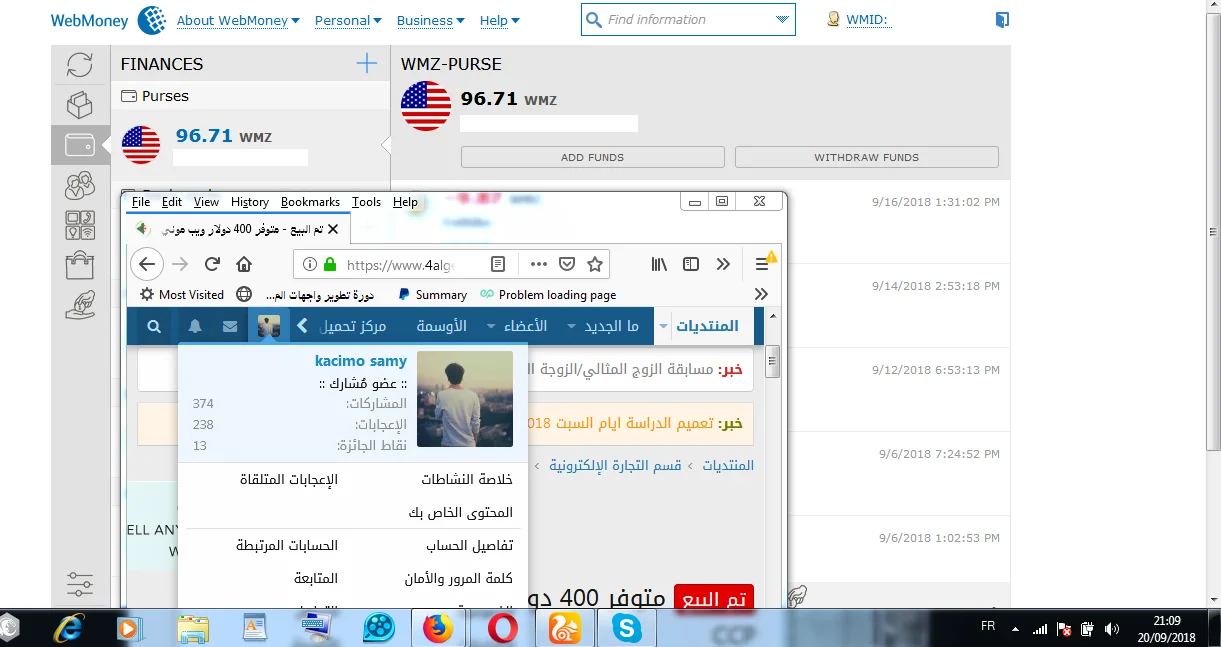This screenshot has height=647, width=1221.
Task: Open the payment services icon in WebMoney sidebar
Action: [80, 225]
